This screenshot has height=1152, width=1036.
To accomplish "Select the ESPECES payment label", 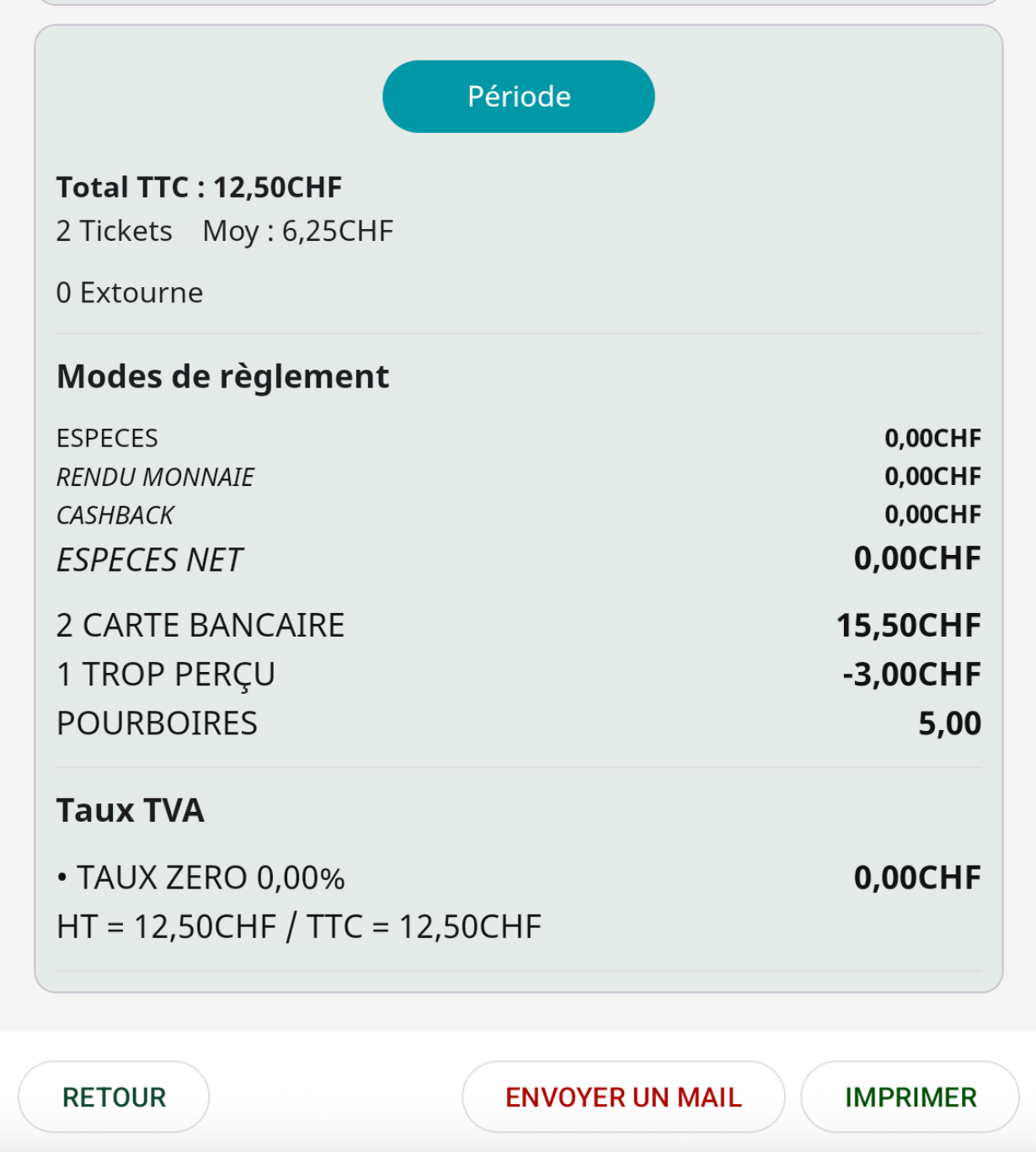I will 107,438.
